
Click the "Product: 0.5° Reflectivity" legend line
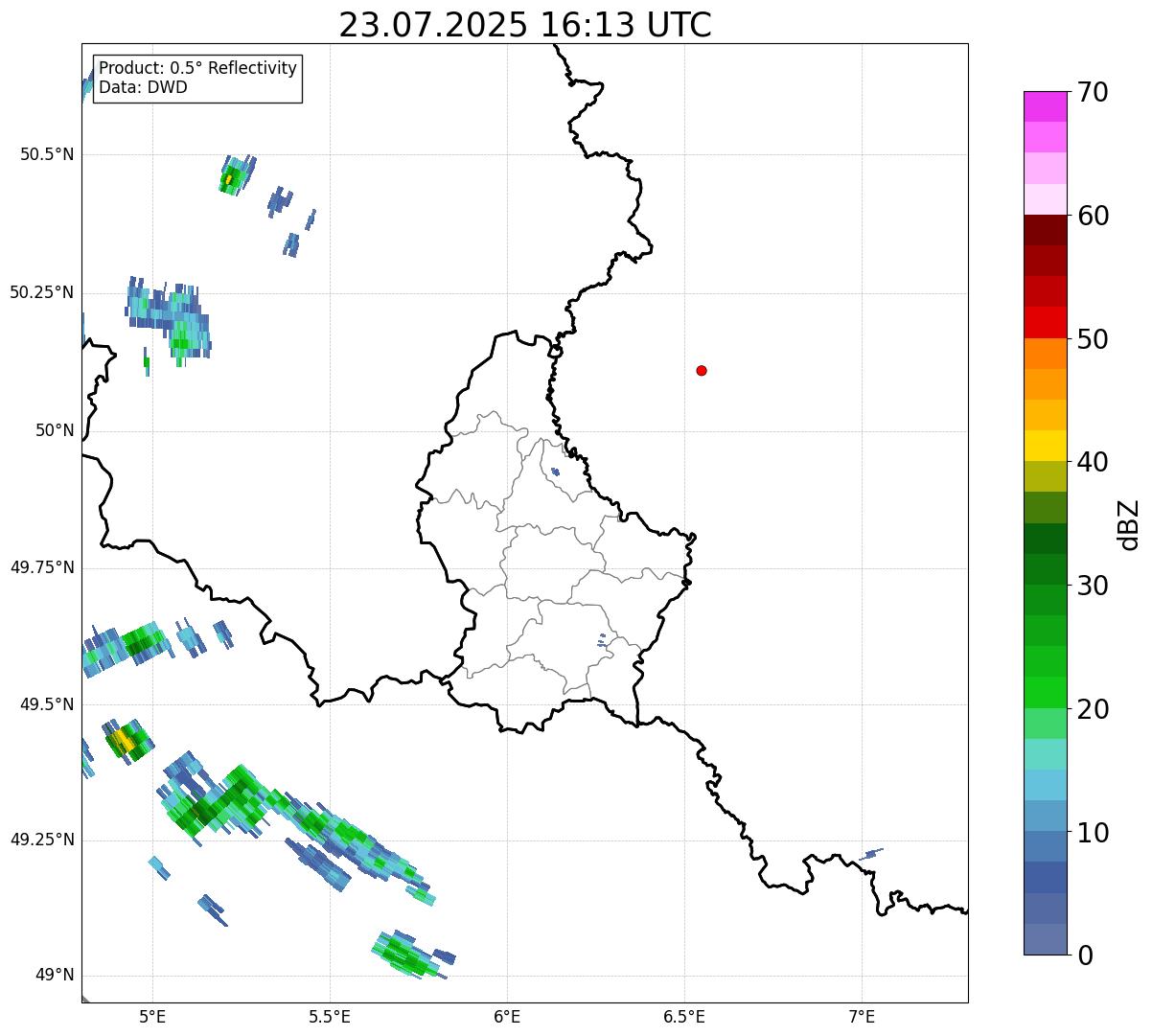pos(198,69)
